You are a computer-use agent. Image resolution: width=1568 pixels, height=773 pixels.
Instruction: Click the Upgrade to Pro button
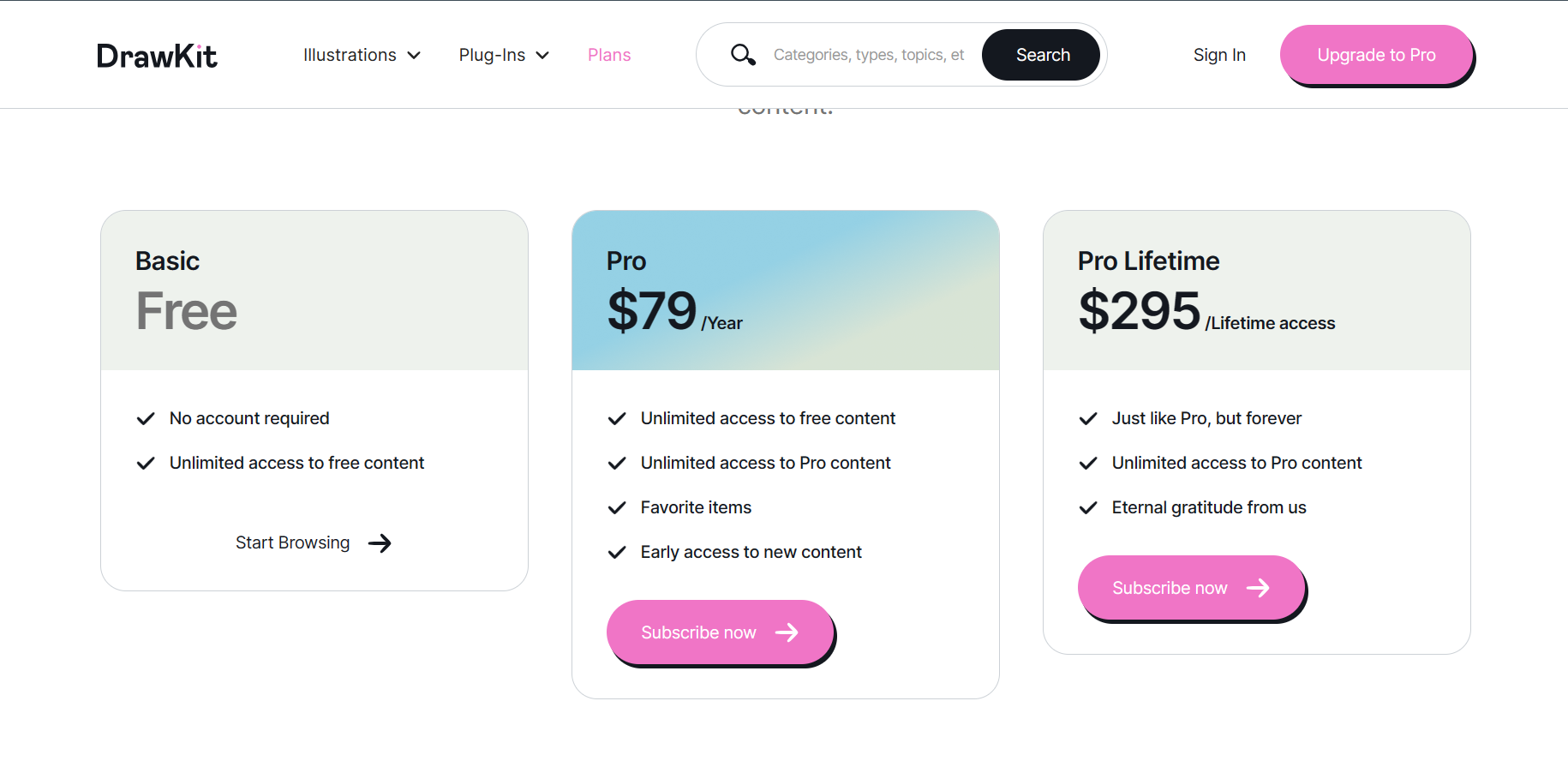tap(1376, 55)
